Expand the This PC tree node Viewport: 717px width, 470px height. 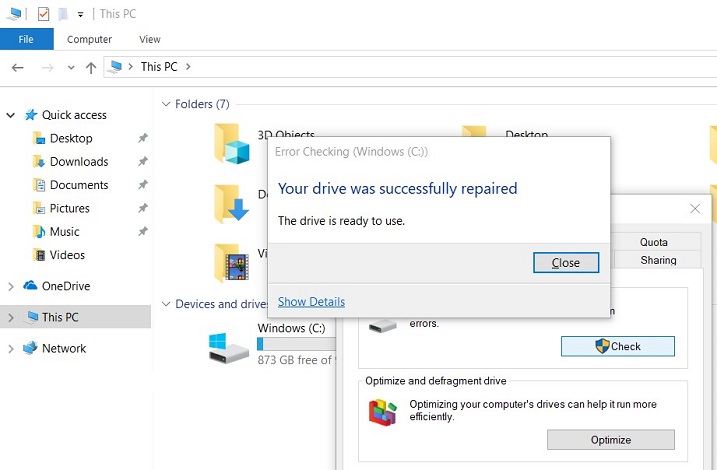11,317
